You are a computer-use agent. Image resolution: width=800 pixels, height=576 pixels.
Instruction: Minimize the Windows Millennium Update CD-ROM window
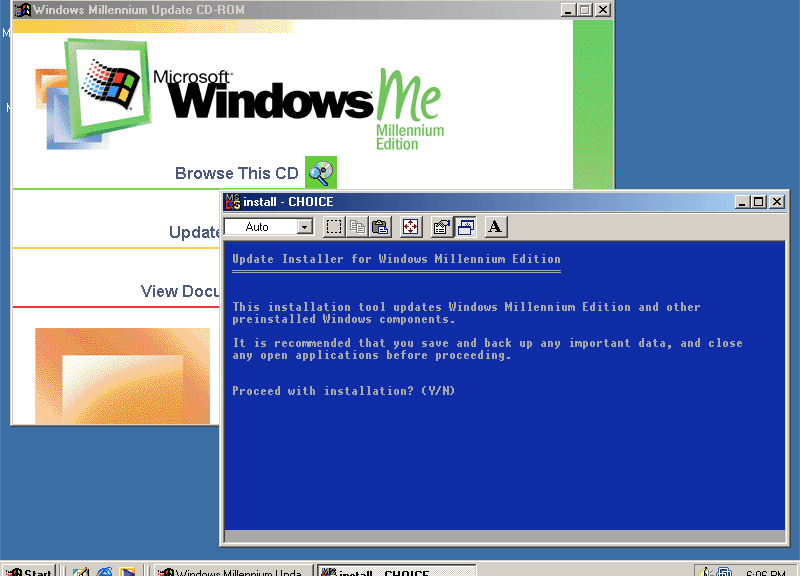coord(568,10)
